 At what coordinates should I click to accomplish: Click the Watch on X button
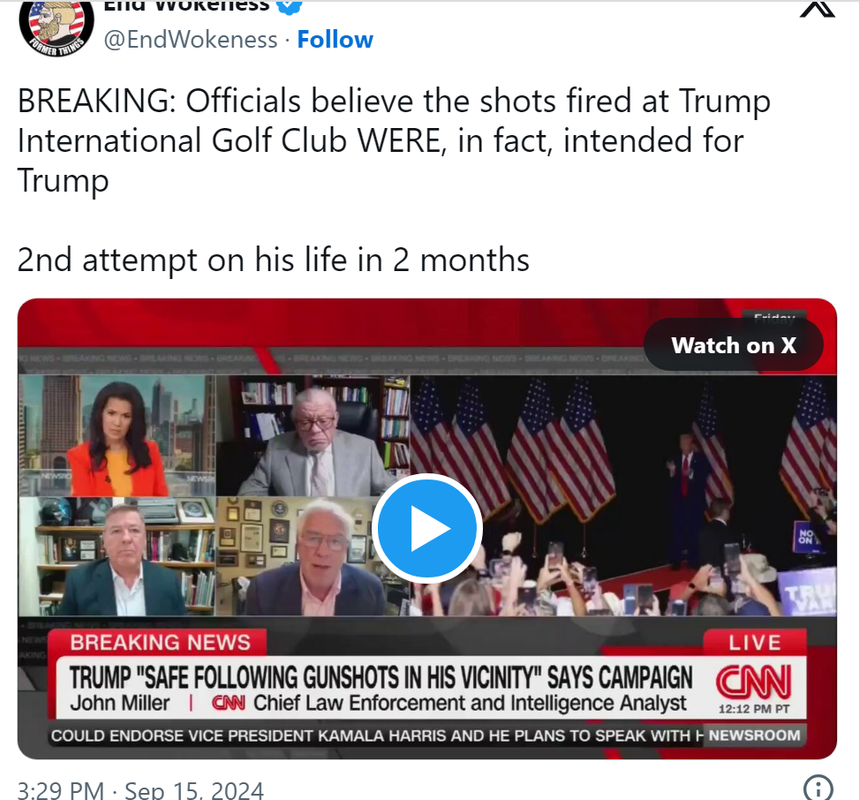pos(733,345)
